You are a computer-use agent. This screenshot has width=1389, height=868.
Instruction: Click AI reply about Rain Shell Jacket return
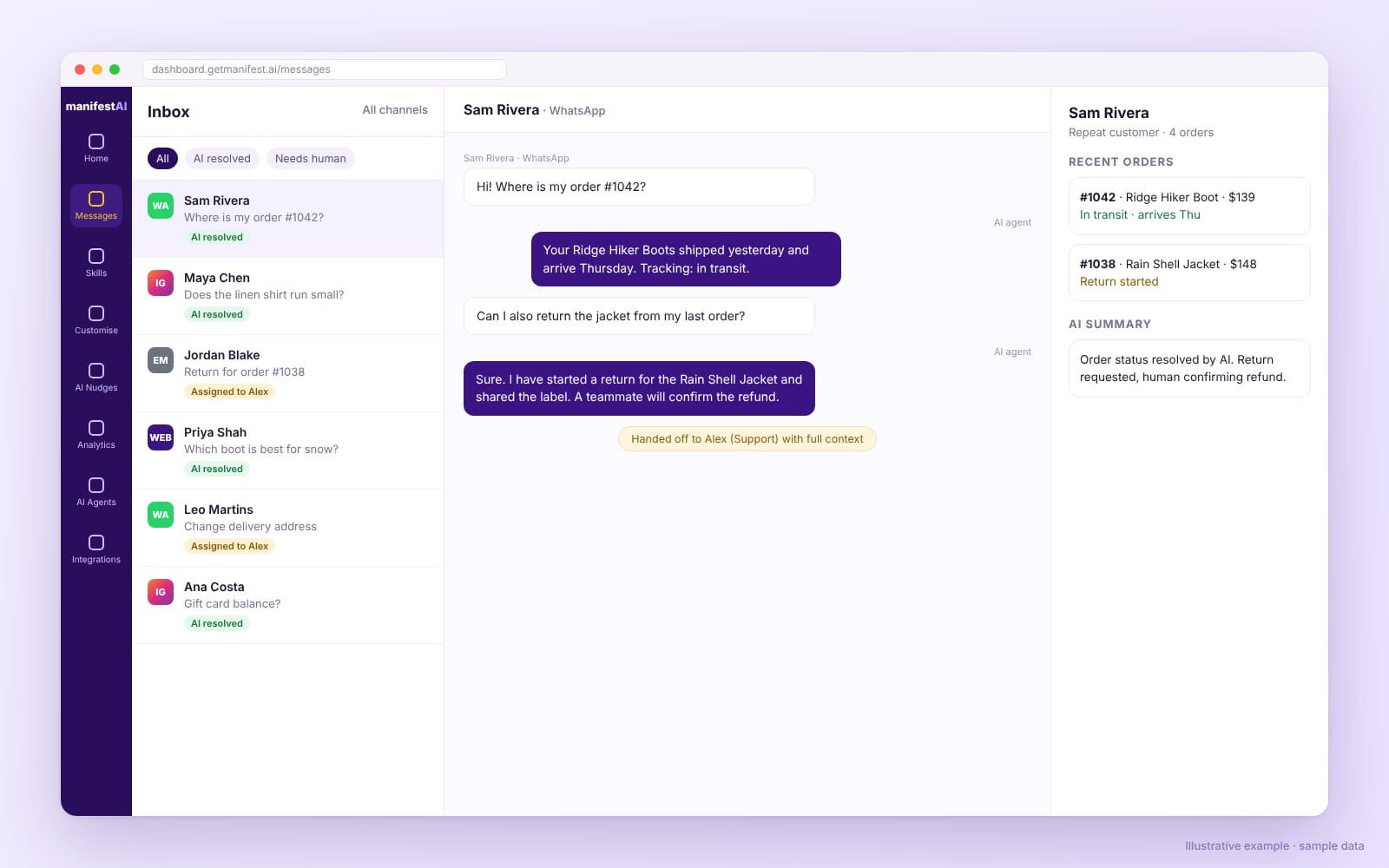(x=639, y=388)
